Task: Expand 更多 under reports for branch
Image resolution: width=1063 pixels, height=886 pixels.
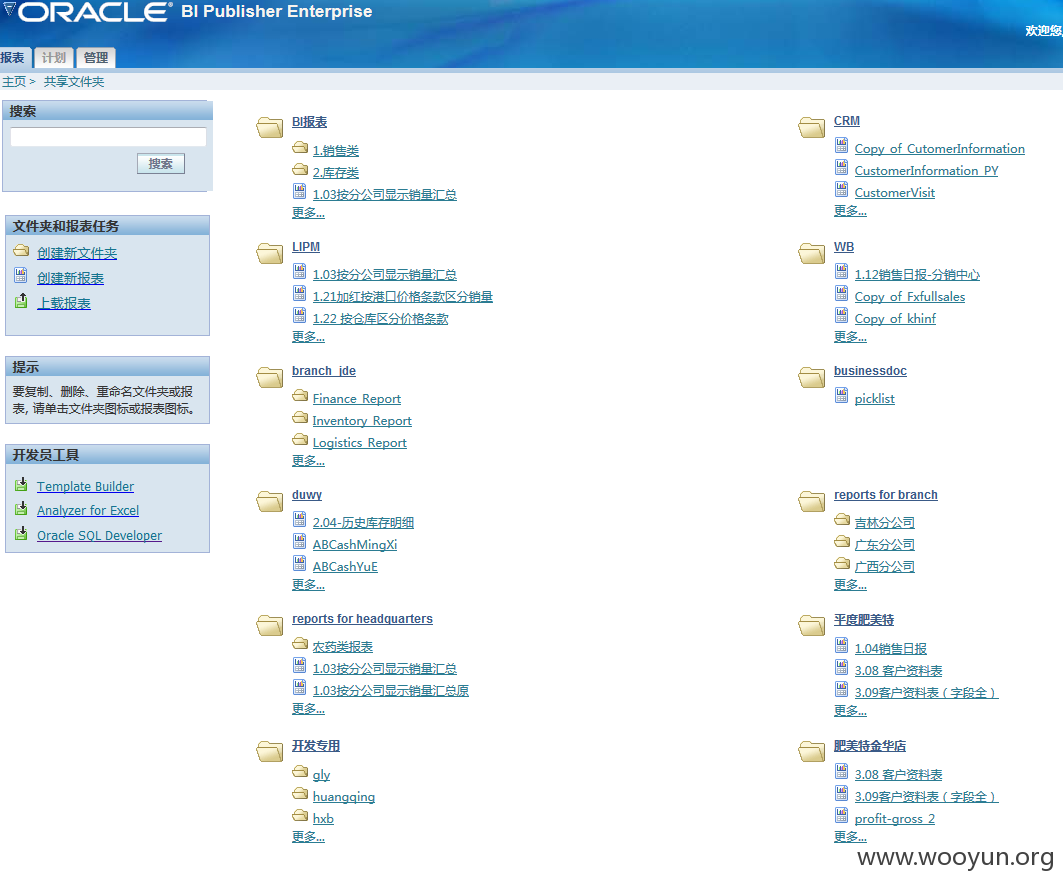Action: (x=850, y=585)
